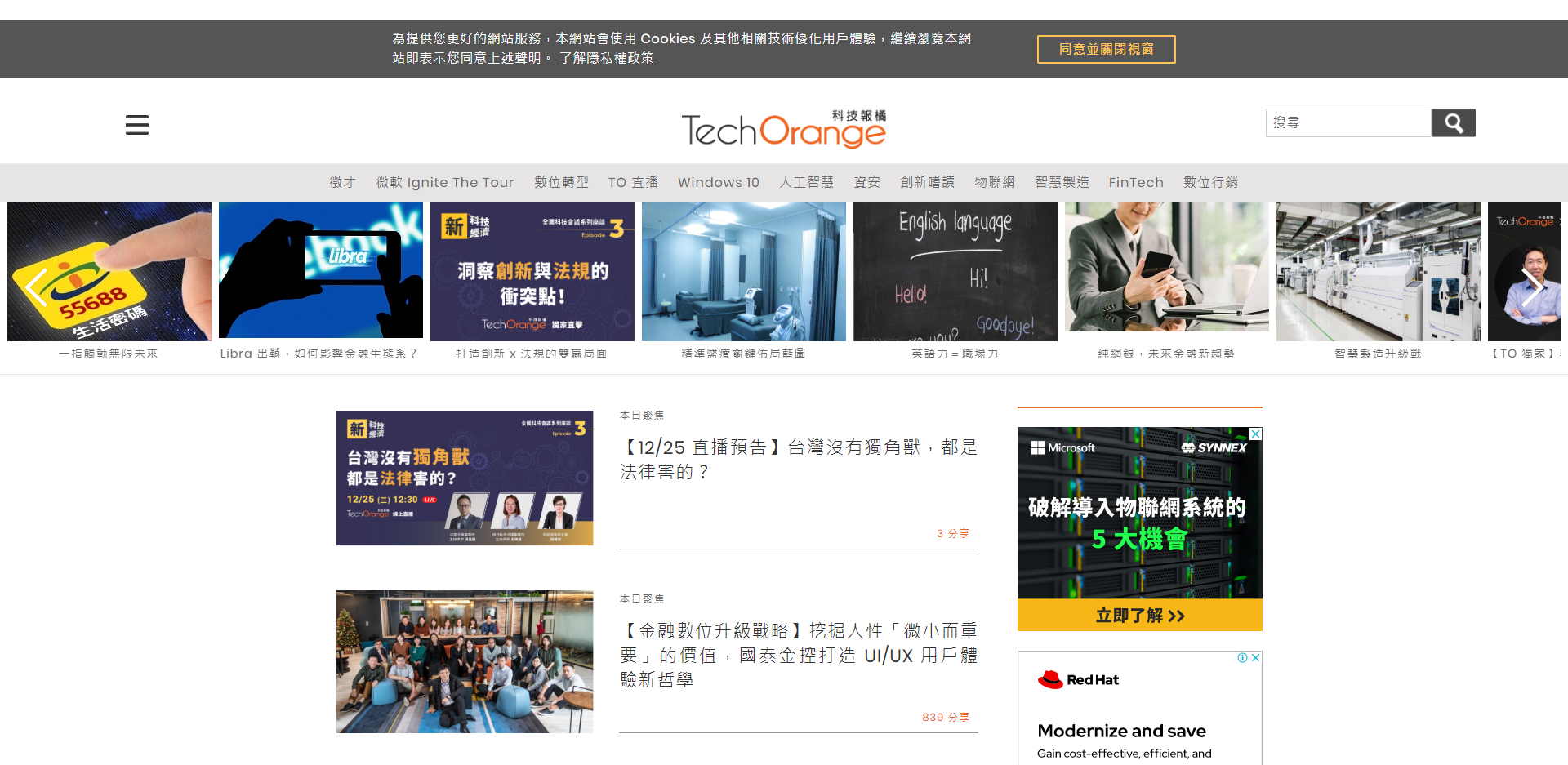1568x765 pixels.
Task: Open the Libra article thumbnail
Action: pyautogui.click(x=320, y=271)
